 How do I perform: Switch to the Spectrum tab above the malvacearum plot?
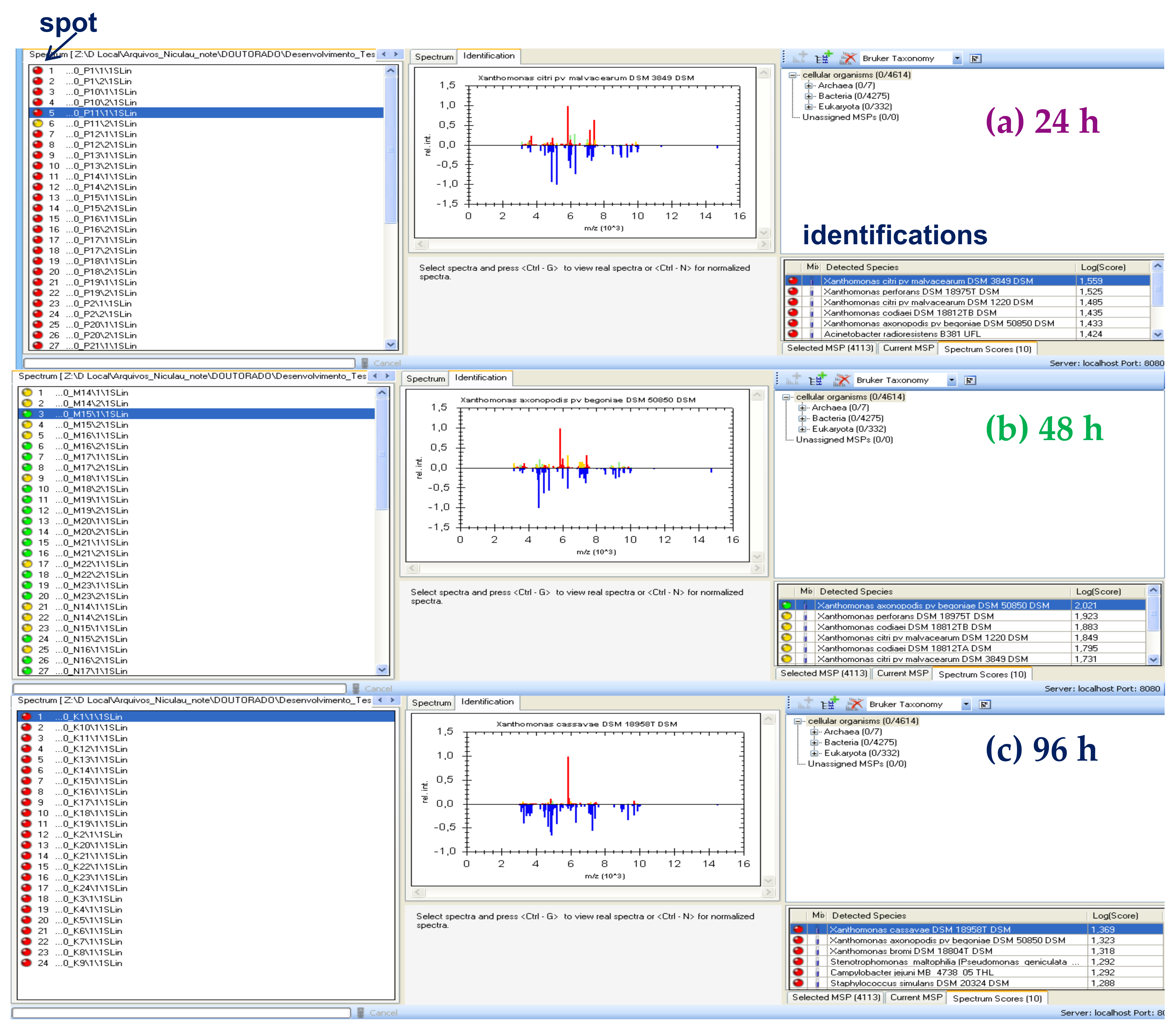click(434, 57)
